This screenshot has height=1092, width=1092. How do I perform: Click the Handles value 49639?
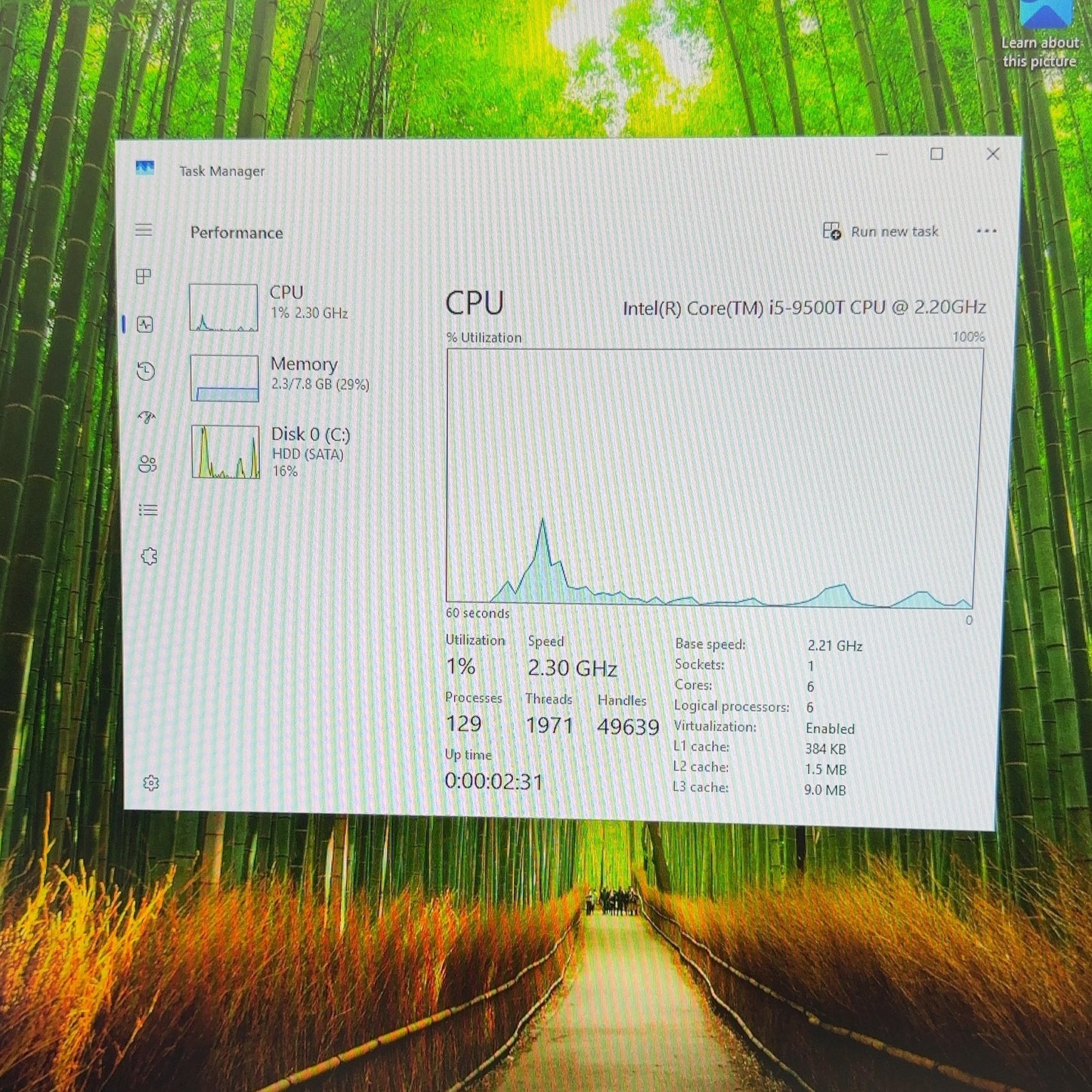[628, 727]
